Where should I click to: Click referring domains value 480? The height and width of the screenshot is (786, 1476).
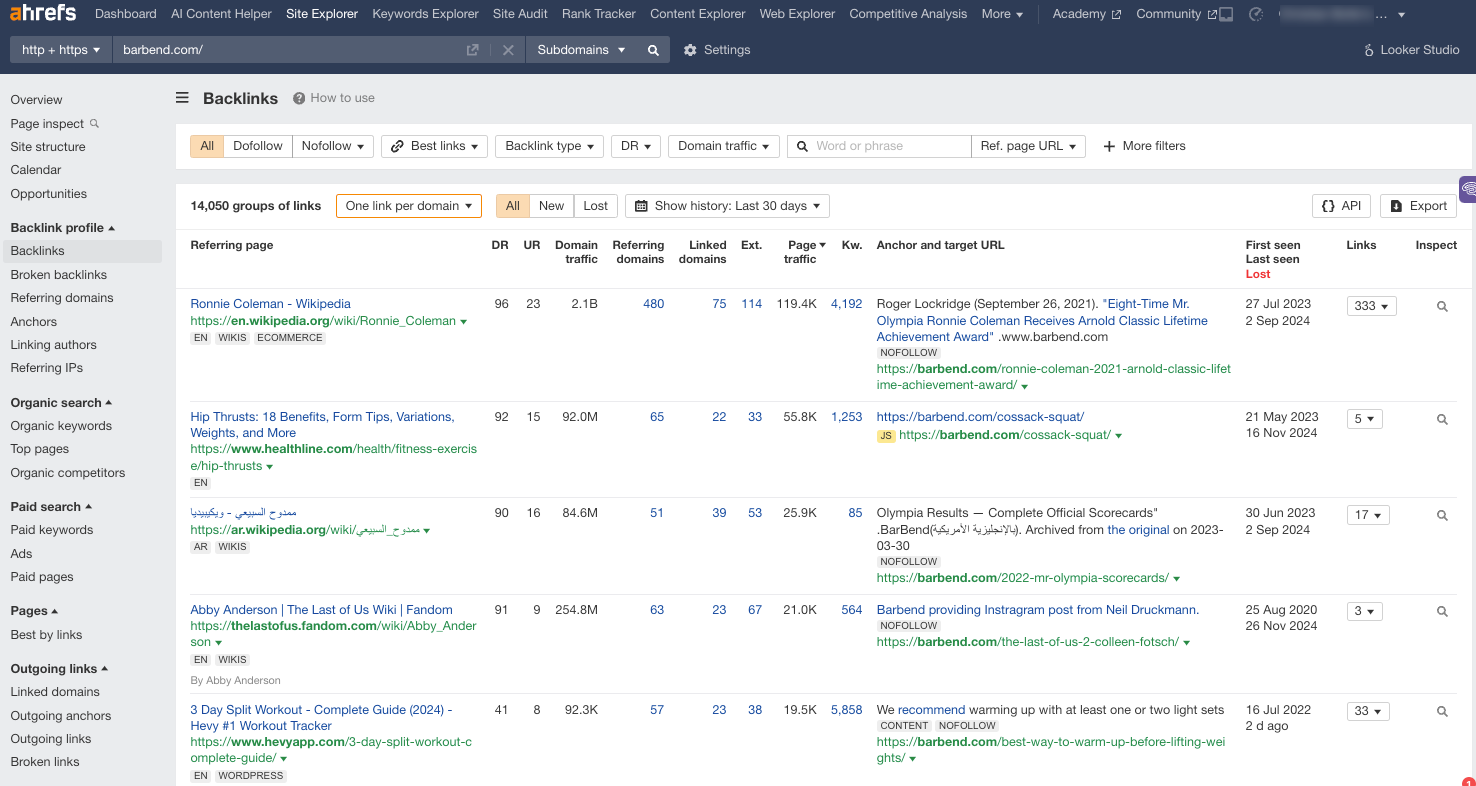click(x=654, y=304)
